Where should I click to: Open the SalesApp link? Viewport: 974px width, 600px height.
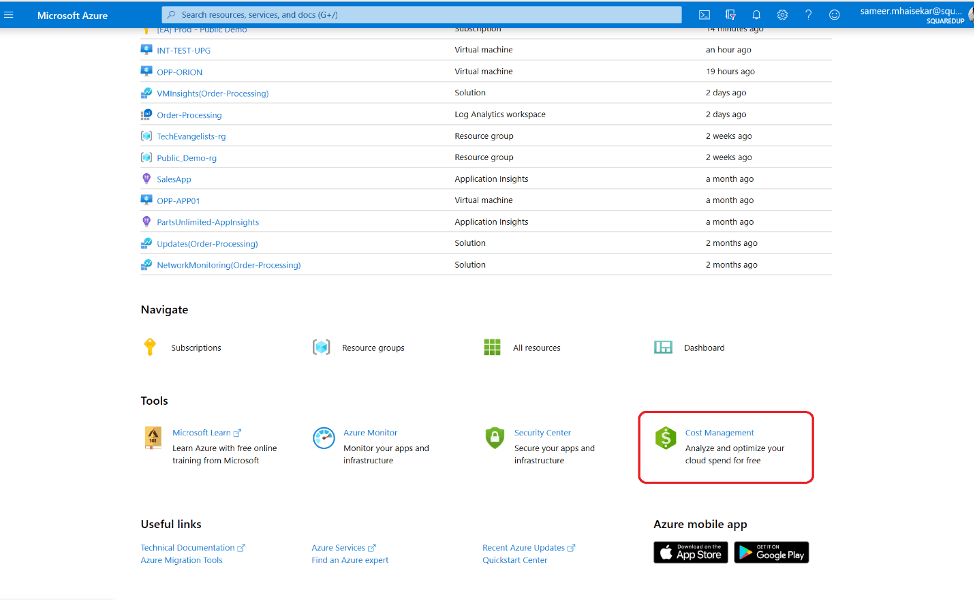[x=174, y=180]
